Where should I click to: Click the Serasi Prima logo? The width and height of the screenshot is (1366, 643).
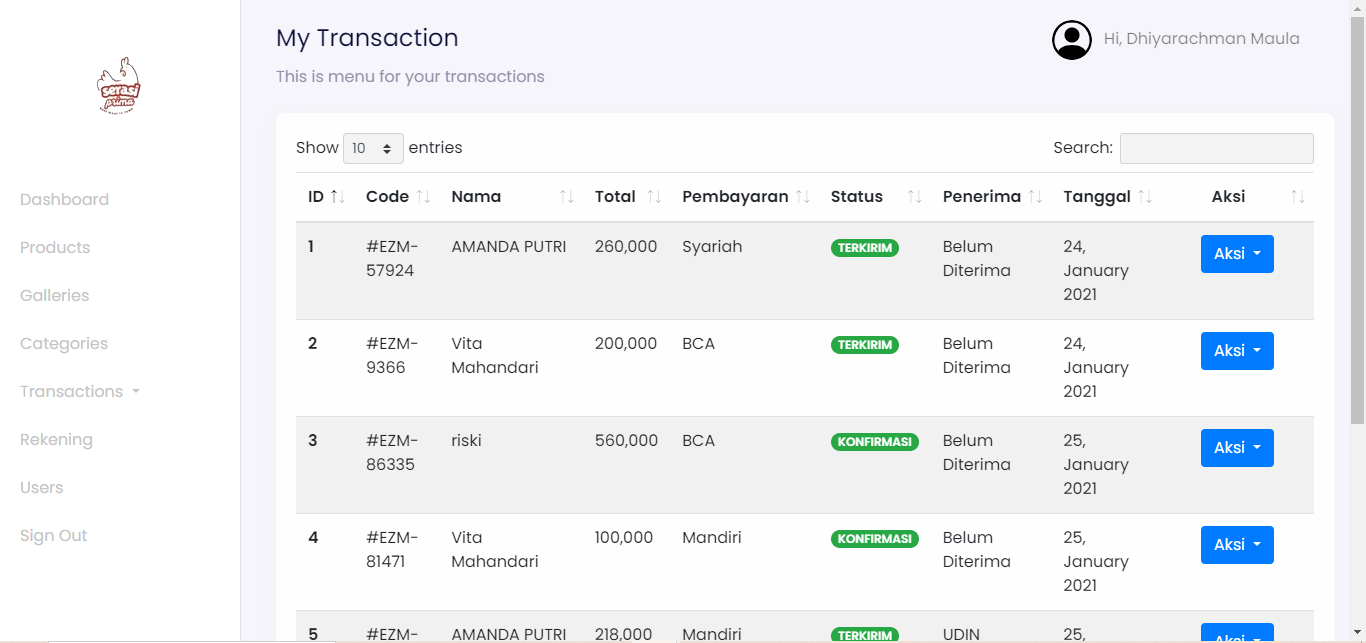click(x=119, y=86)
